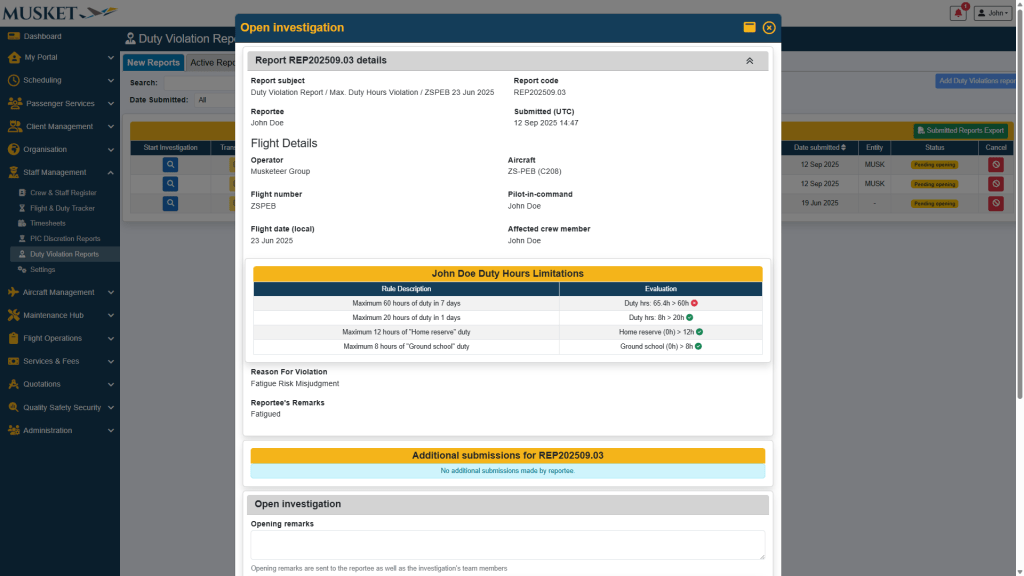Click the Dashboard icon in sidebar

[x=14, y=36]
